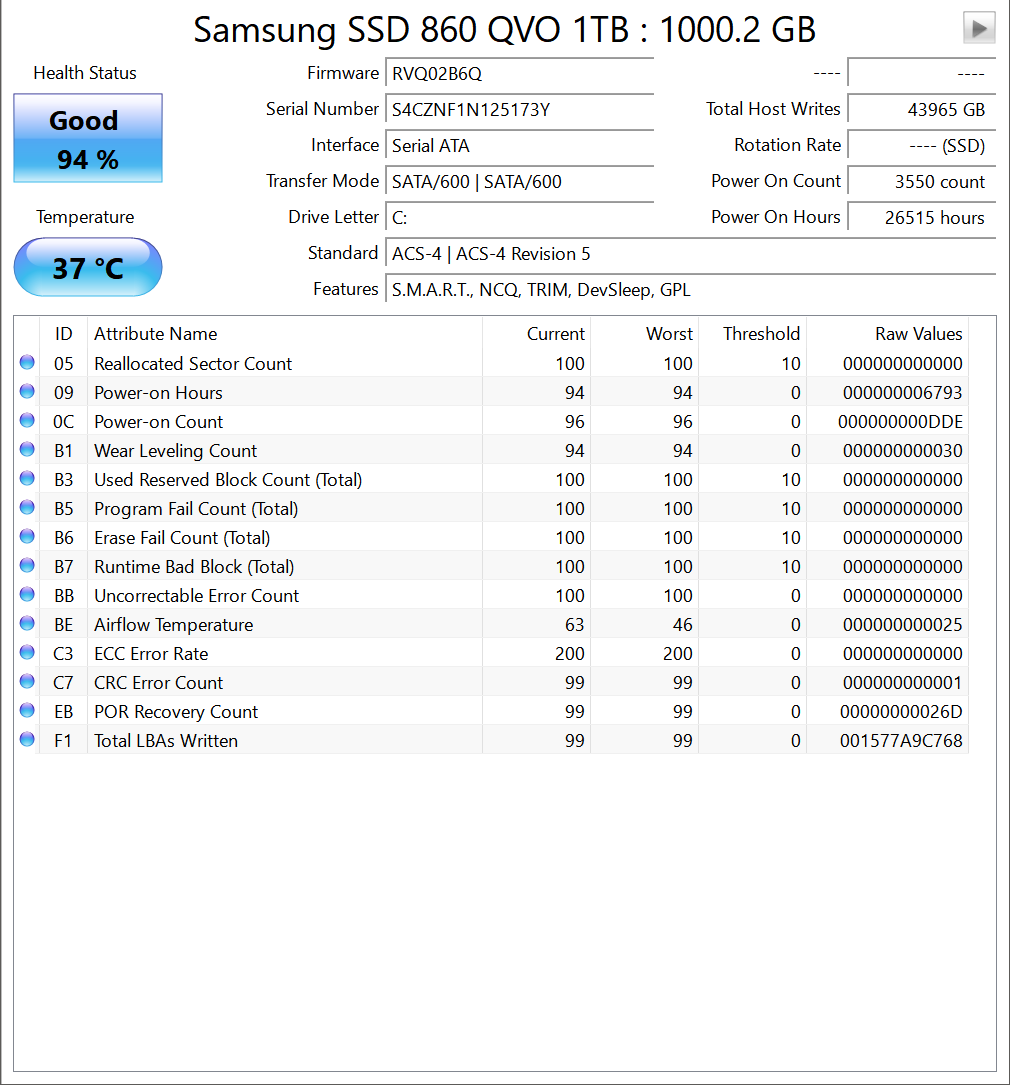Click raw value 000000000030
Image resolution: width=1010 pixels, height=1085 pixels.
(x=902, y=450)
